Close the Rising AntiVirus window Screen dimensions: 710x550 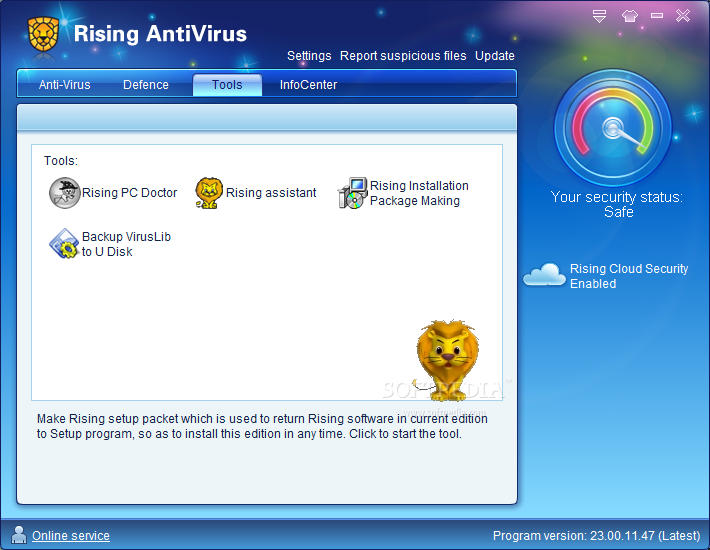pos(683,16)
